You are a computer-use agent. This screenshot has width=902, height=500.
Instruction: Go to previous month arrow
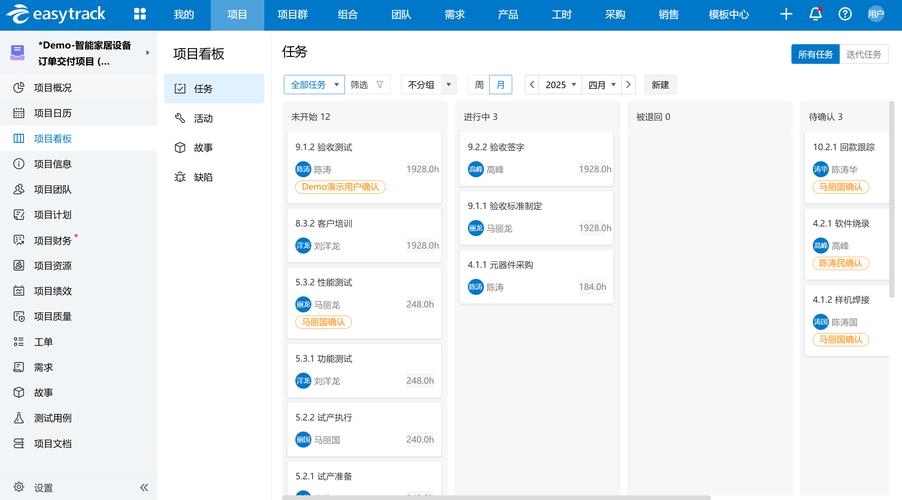(x=532, y=85)
